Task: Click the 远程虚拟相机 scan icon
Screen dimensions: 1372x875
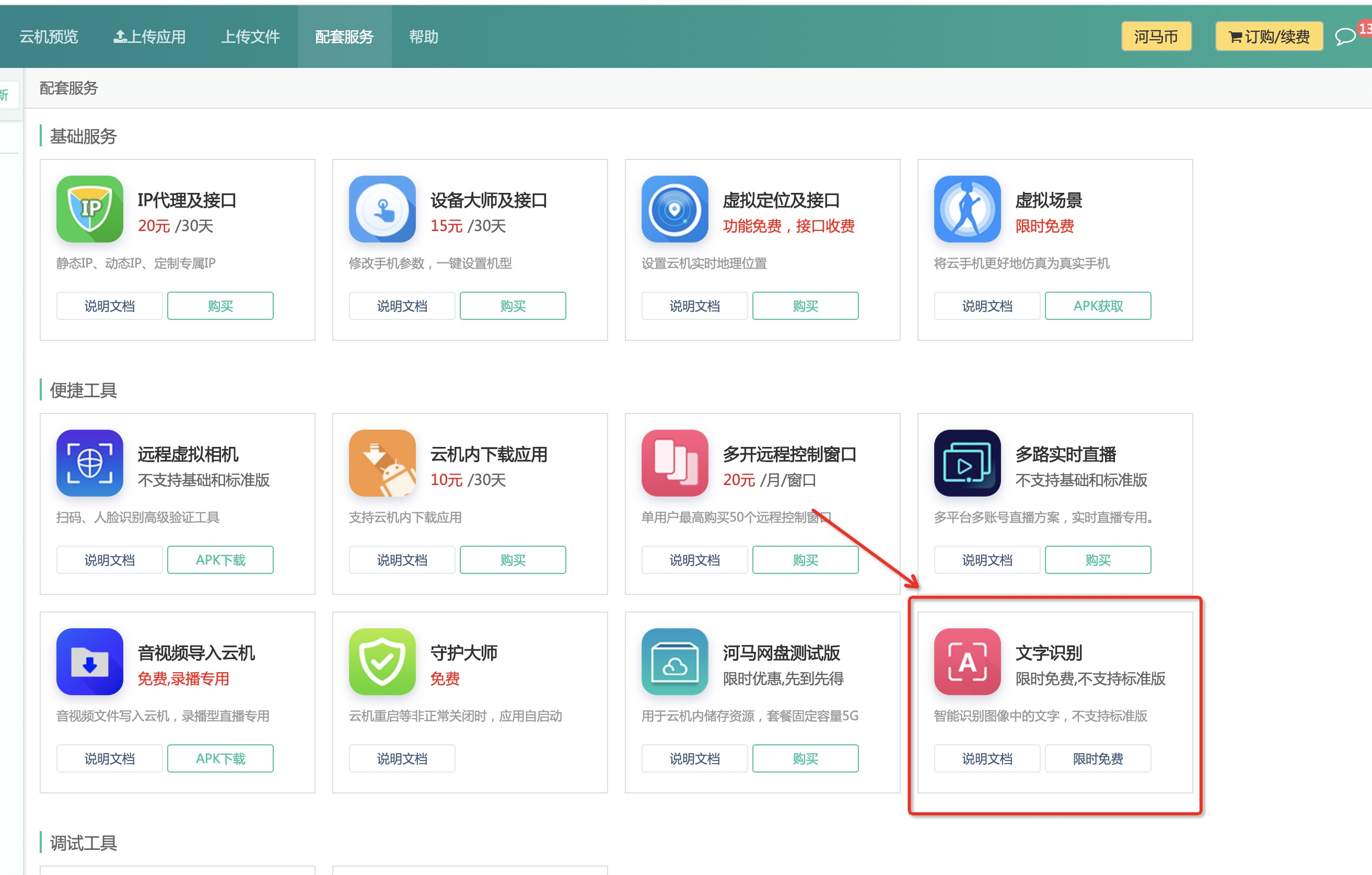Action: point(89,464)
